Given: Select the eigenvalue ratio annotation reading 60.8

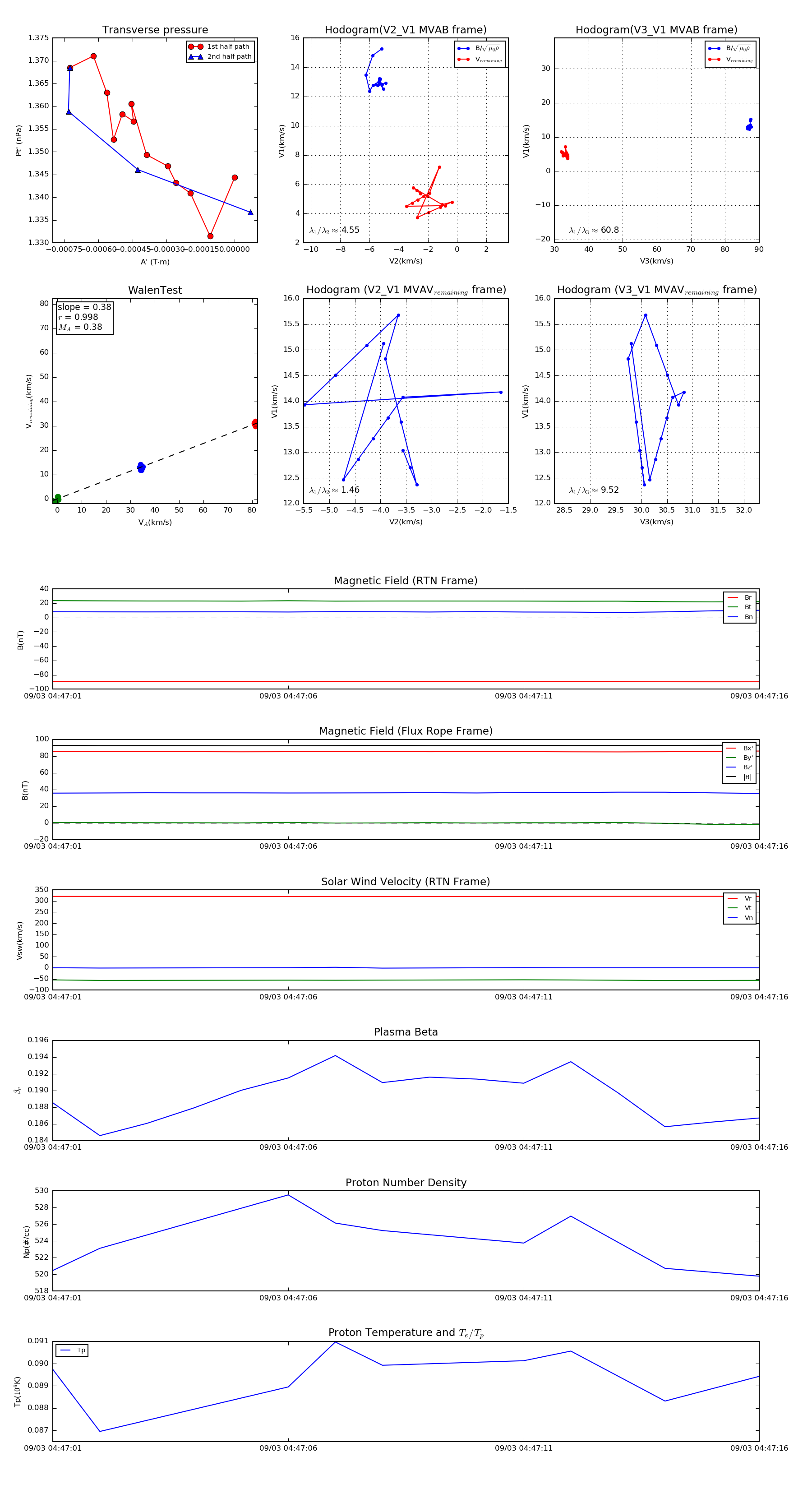Looking at the screenshot, I should tap(594, 230).
